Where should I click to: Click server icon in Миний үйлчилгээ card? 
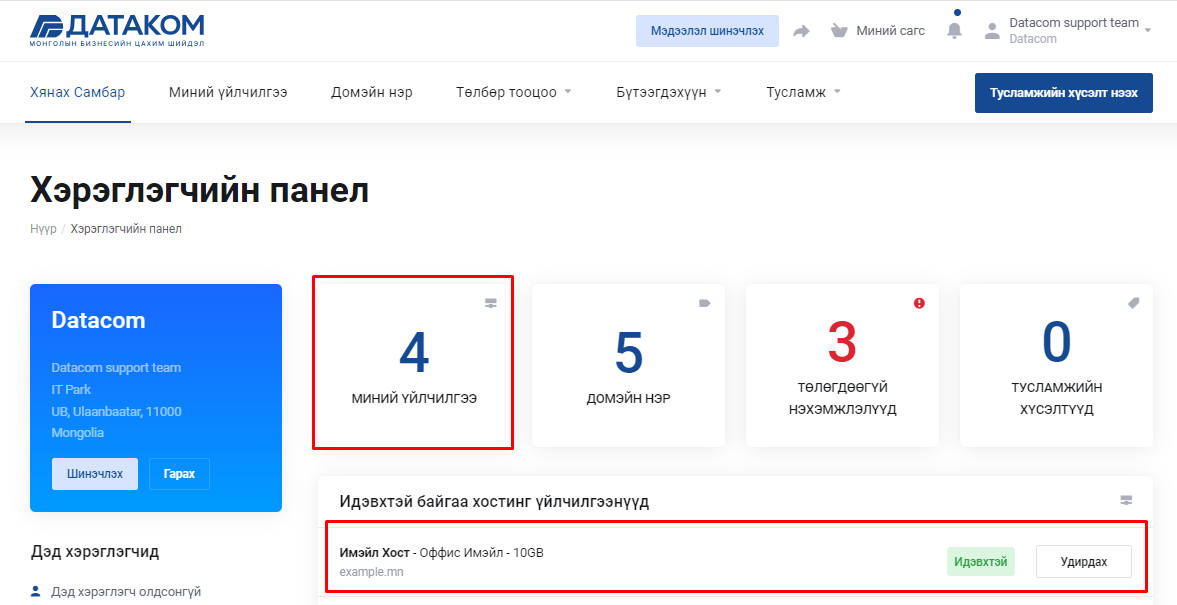pyautogui.click(x=491, y=303)
